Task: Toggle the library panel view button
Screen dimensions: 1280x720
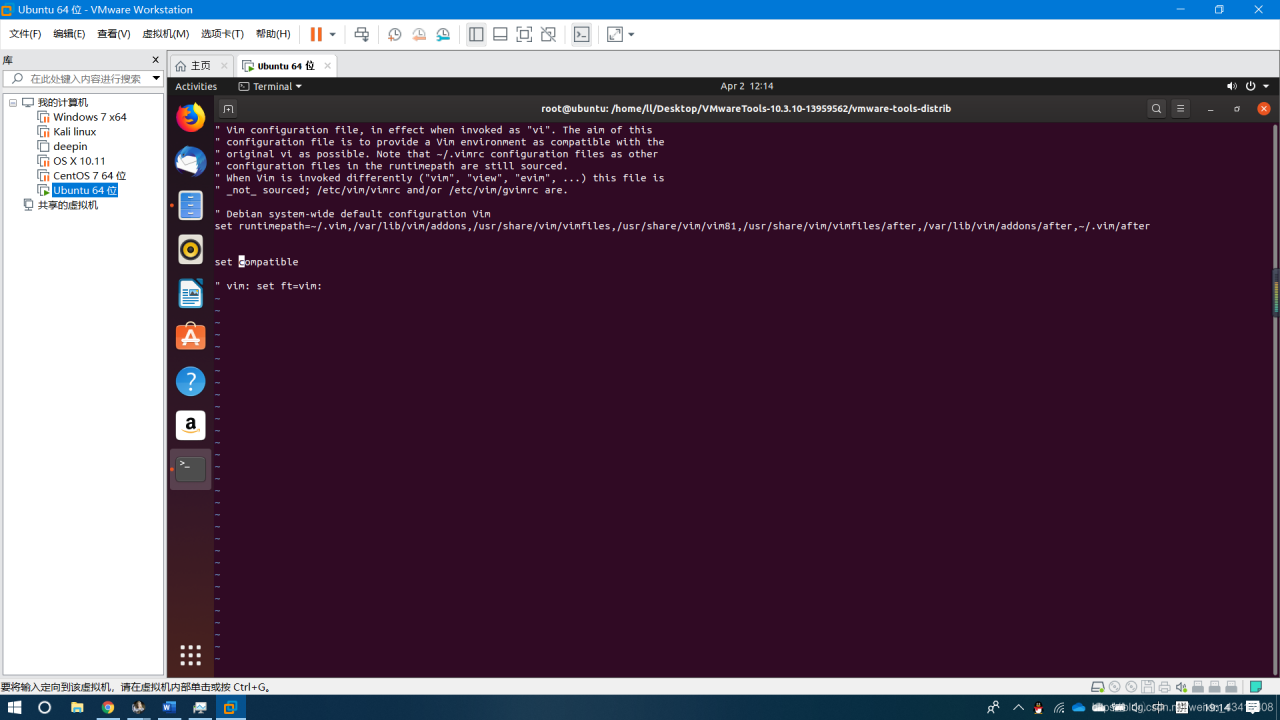Action: pos(476,34)
